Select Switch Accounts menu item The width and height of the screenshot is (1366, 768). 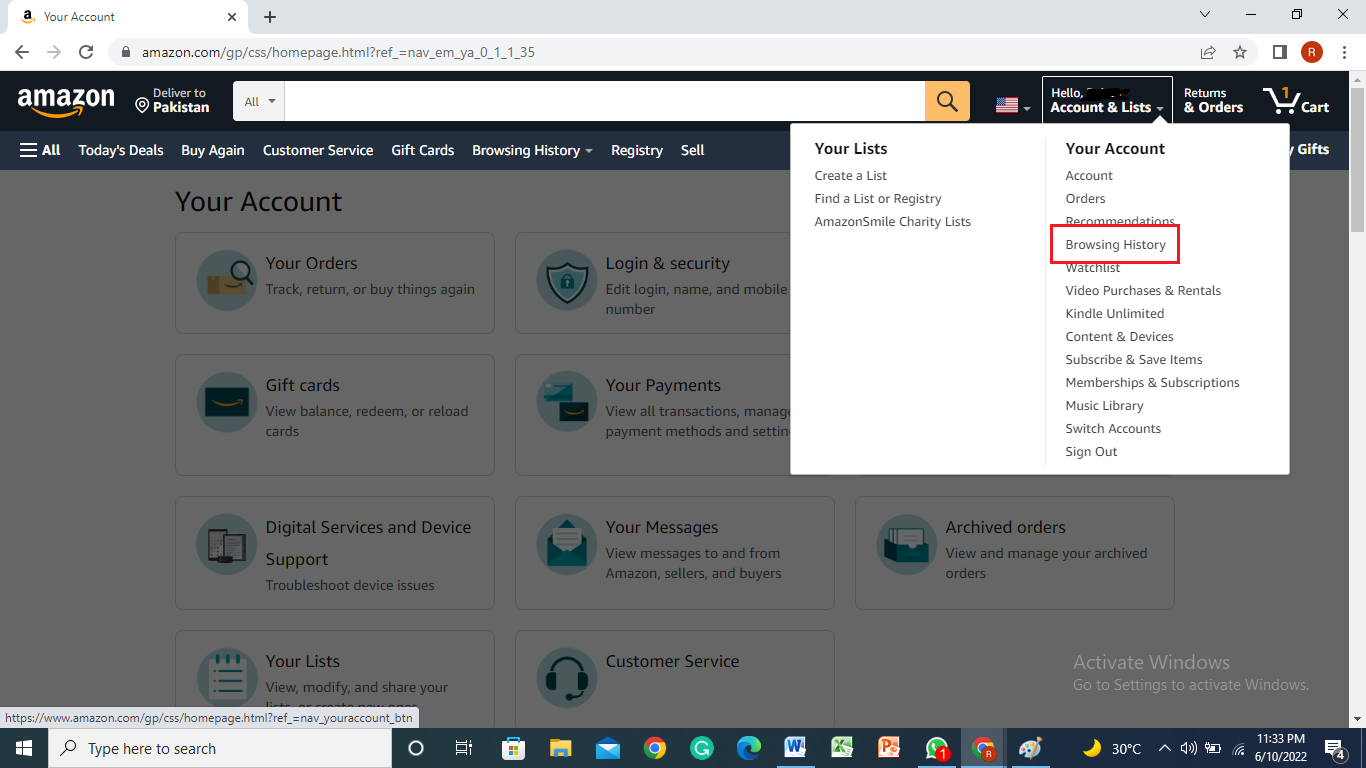tap(1113, 429)
